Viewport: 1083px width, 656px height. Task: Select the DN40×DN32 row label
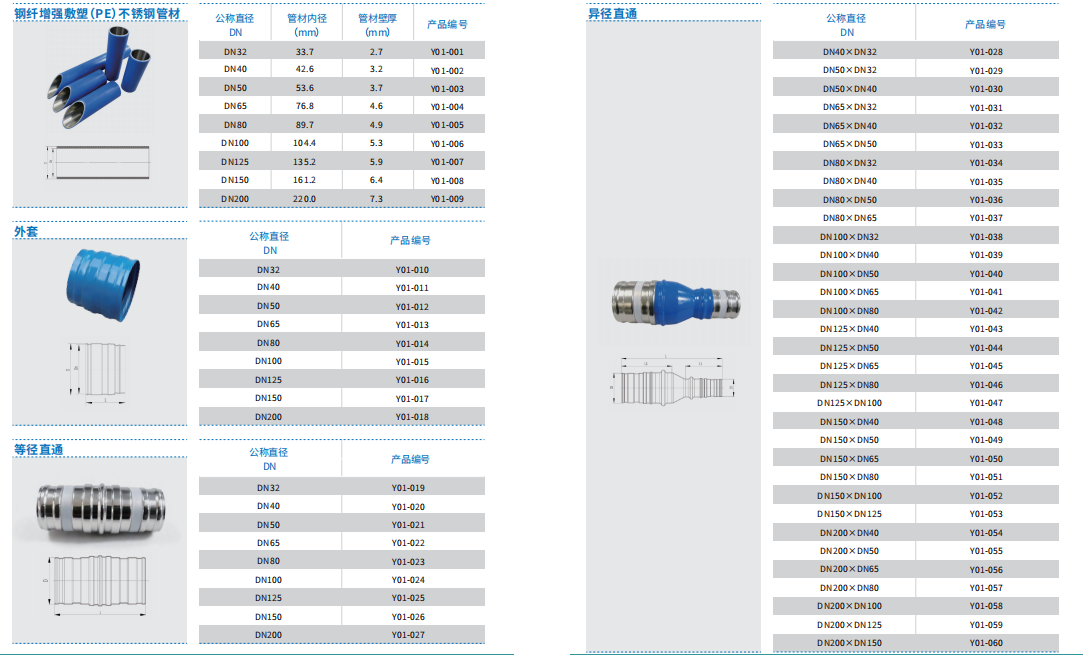849,52
